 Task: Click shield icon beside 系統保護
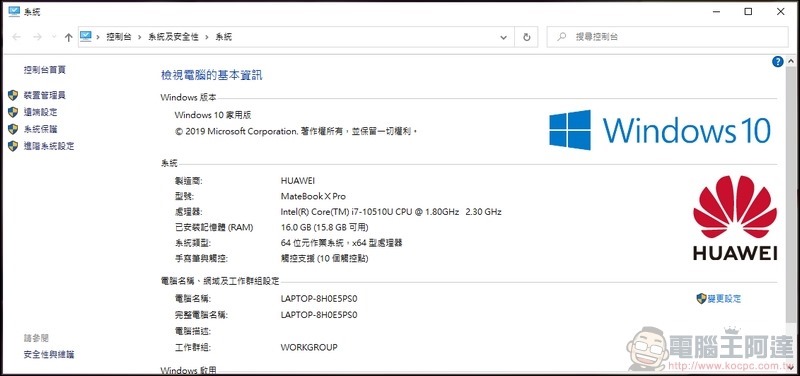pyautogui.click(x=13, y=129)
